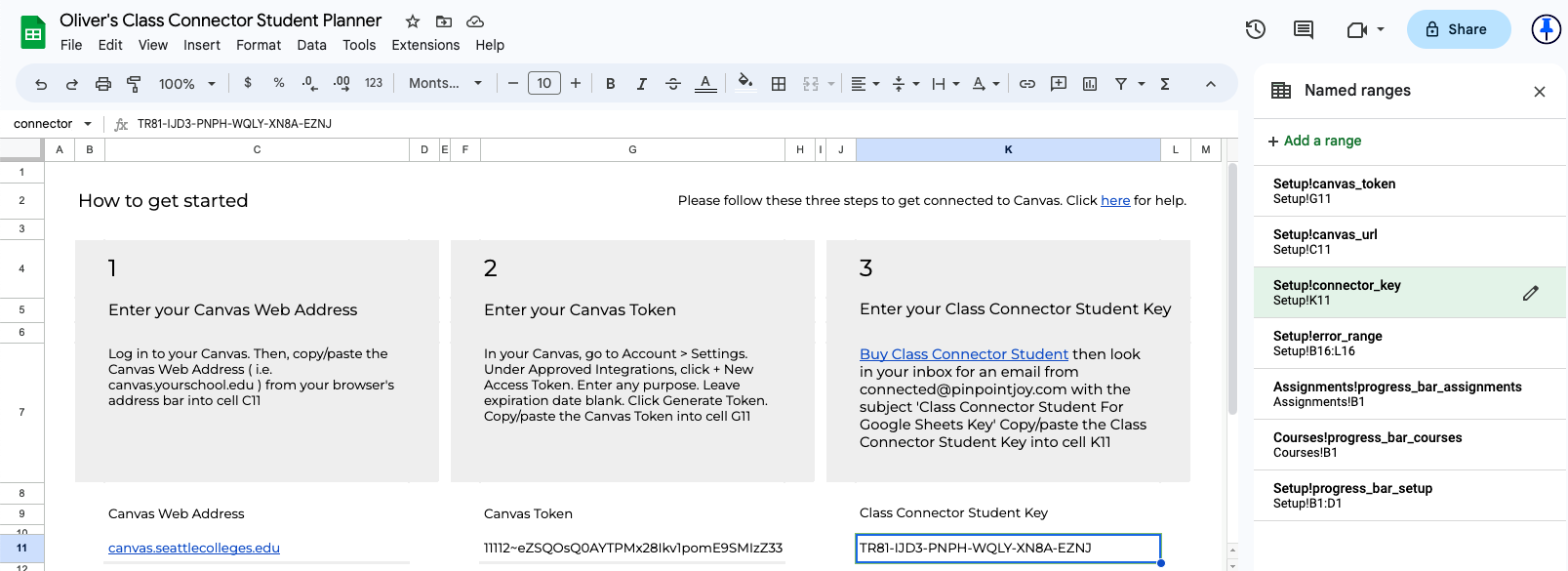The height and width of the screenshot is (571, 1568).
Task: Select the column K header
Action: 1008,149
